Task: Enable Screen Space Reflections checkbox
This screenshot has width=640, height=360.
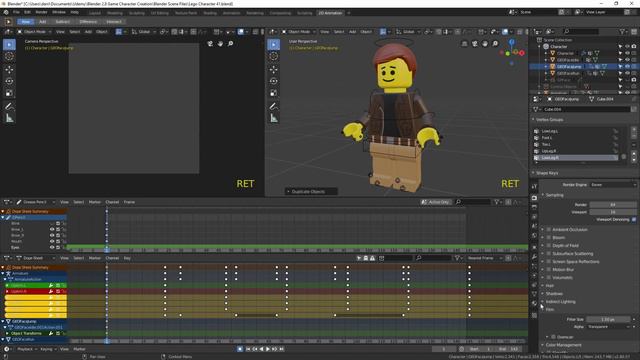Action: pyautogui.click(x=549, y=261)
